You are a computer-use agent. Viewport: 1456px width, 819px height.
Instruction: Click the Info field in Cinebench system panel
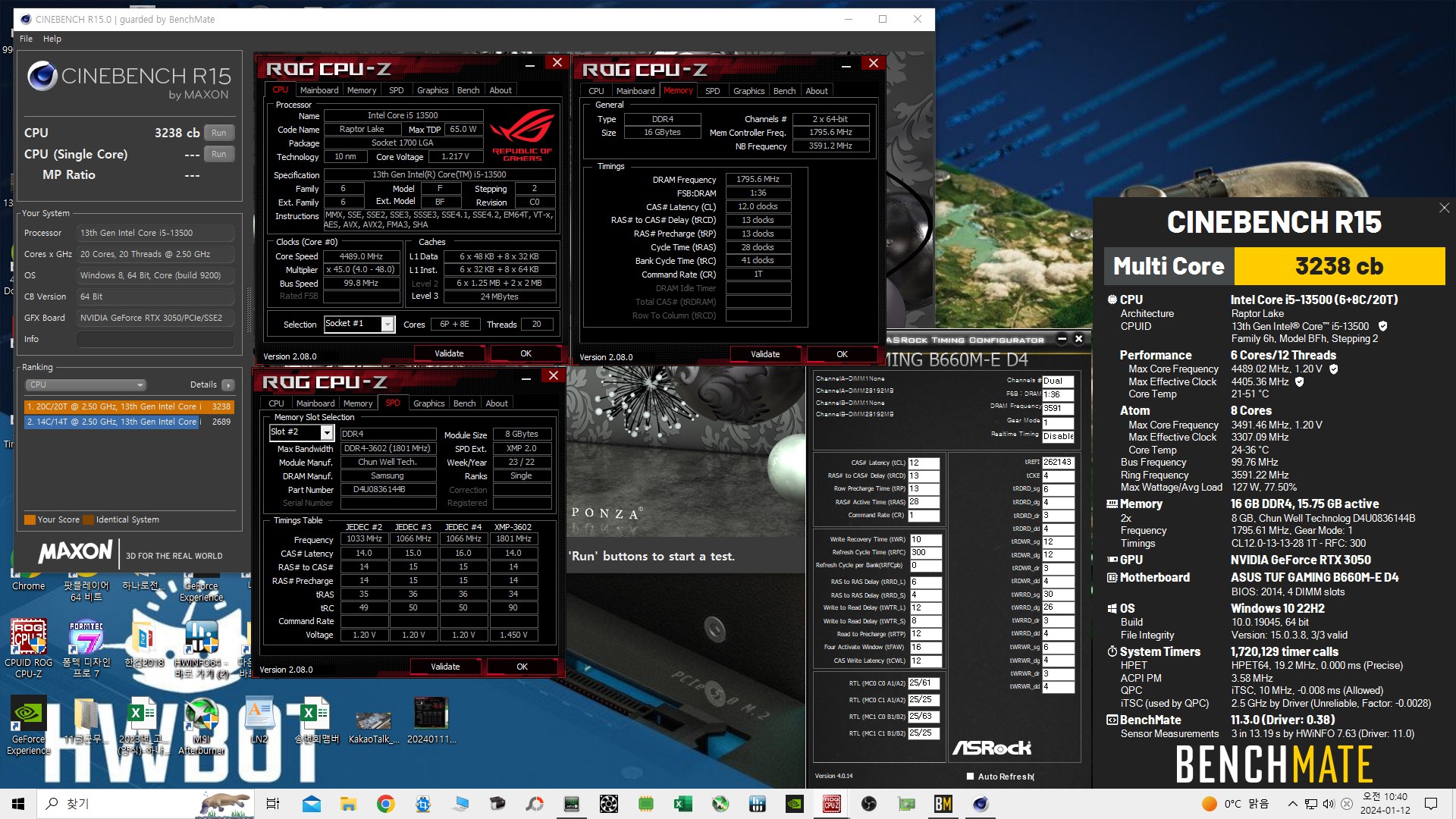(155, 339)
